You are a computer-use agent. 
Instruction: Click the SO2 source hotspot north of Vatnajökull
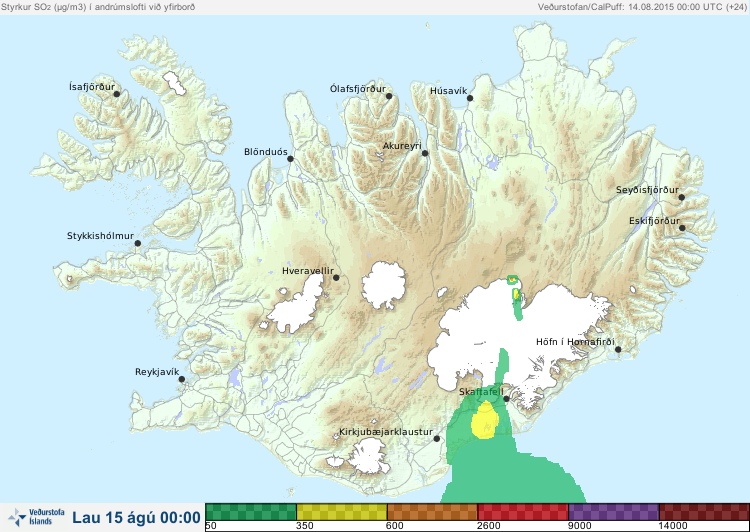pyautogui.click(x=513, y=279)
